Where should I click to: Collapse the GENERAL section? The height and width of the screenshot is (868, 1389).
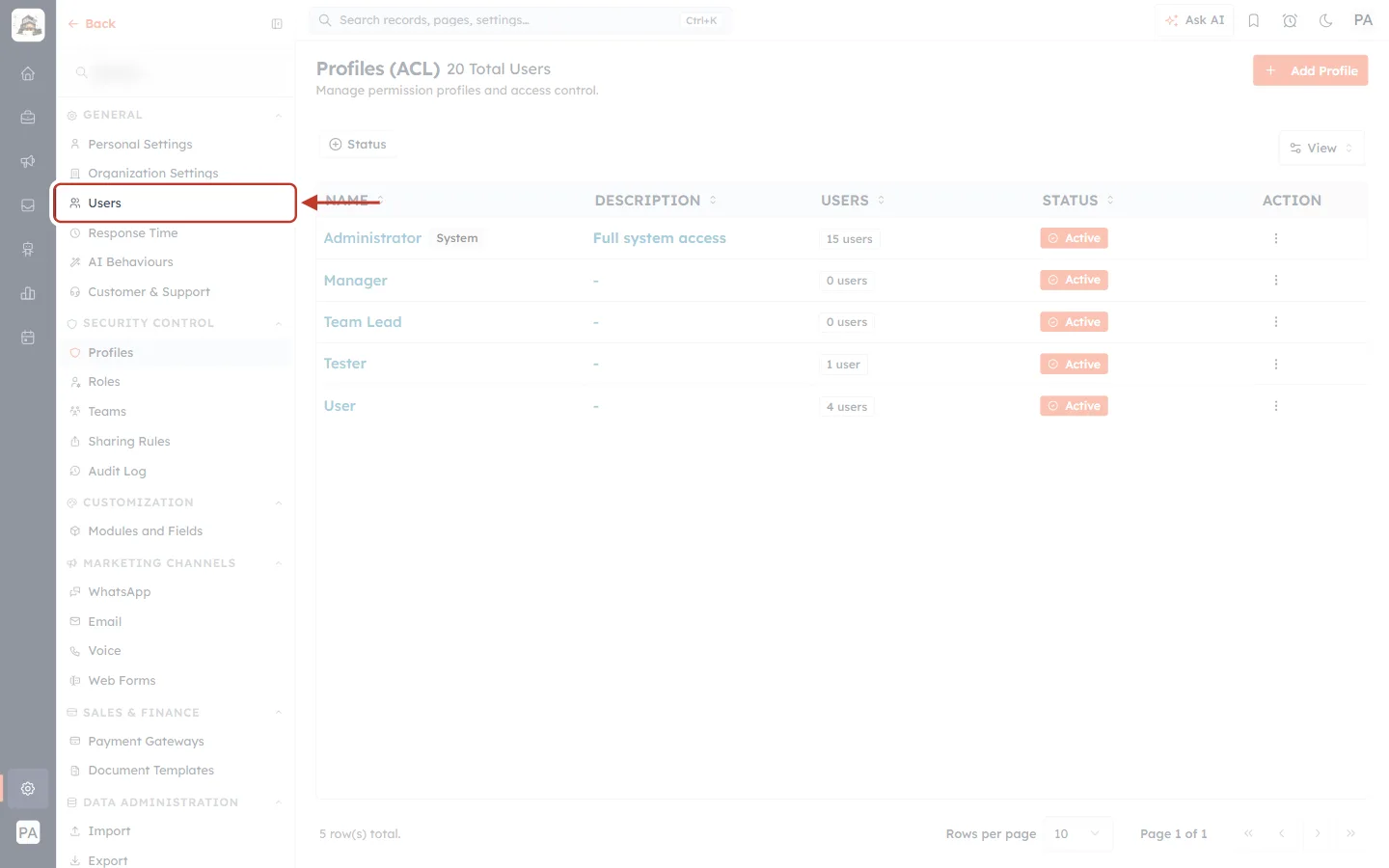click(278, 116)
